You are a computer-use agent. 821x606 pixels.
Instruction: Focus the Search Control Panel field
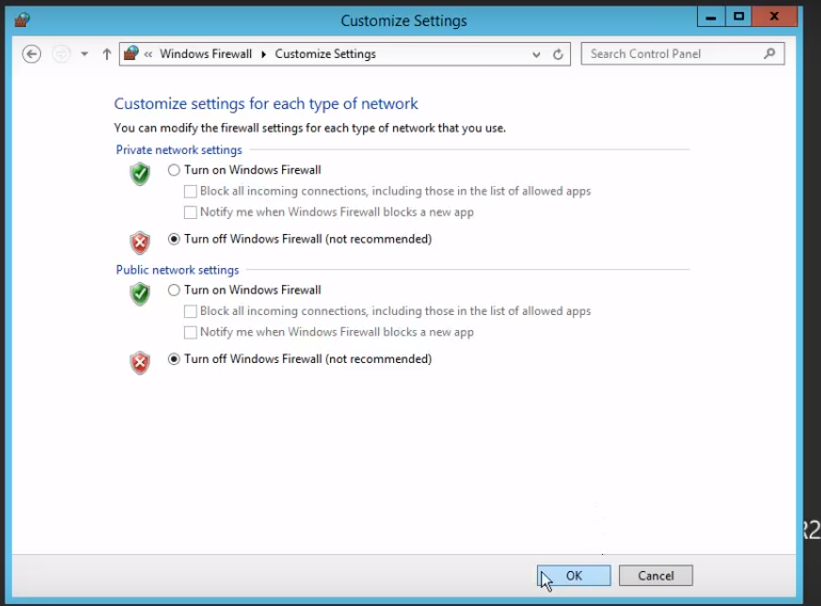pos(683,54)
